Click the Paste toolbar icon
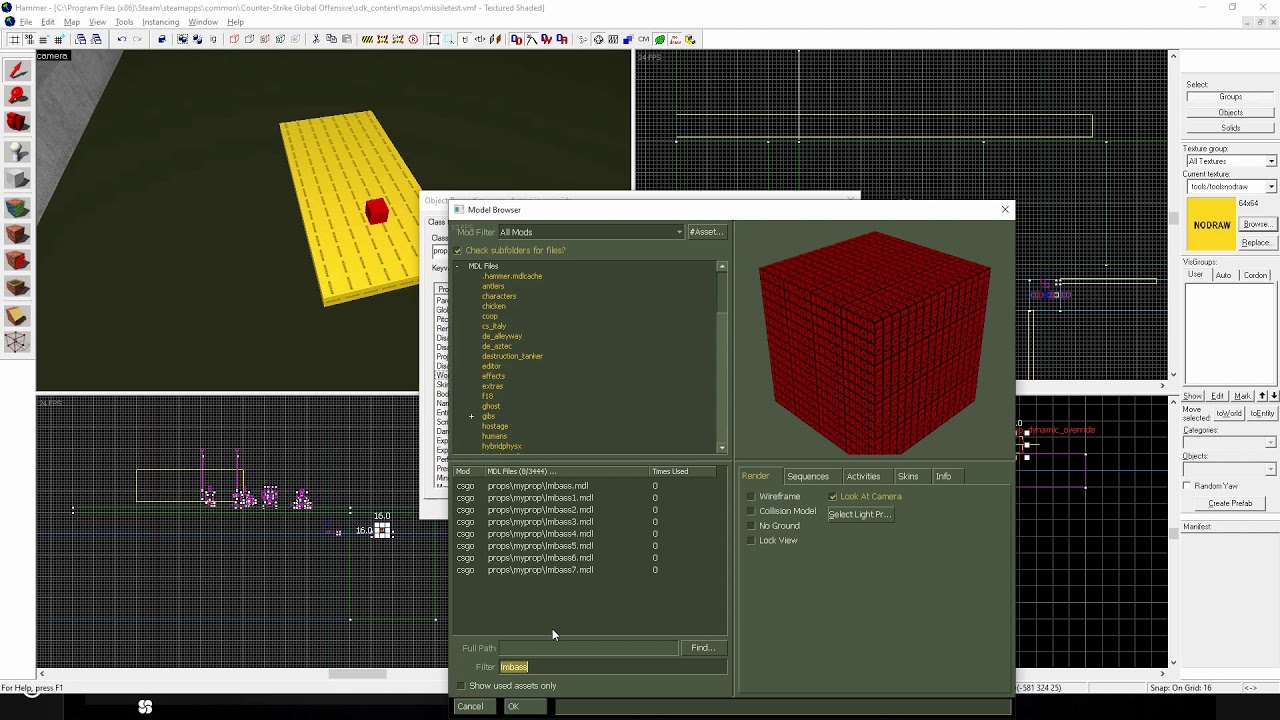The image size is (1280, 720). point(346,40)
